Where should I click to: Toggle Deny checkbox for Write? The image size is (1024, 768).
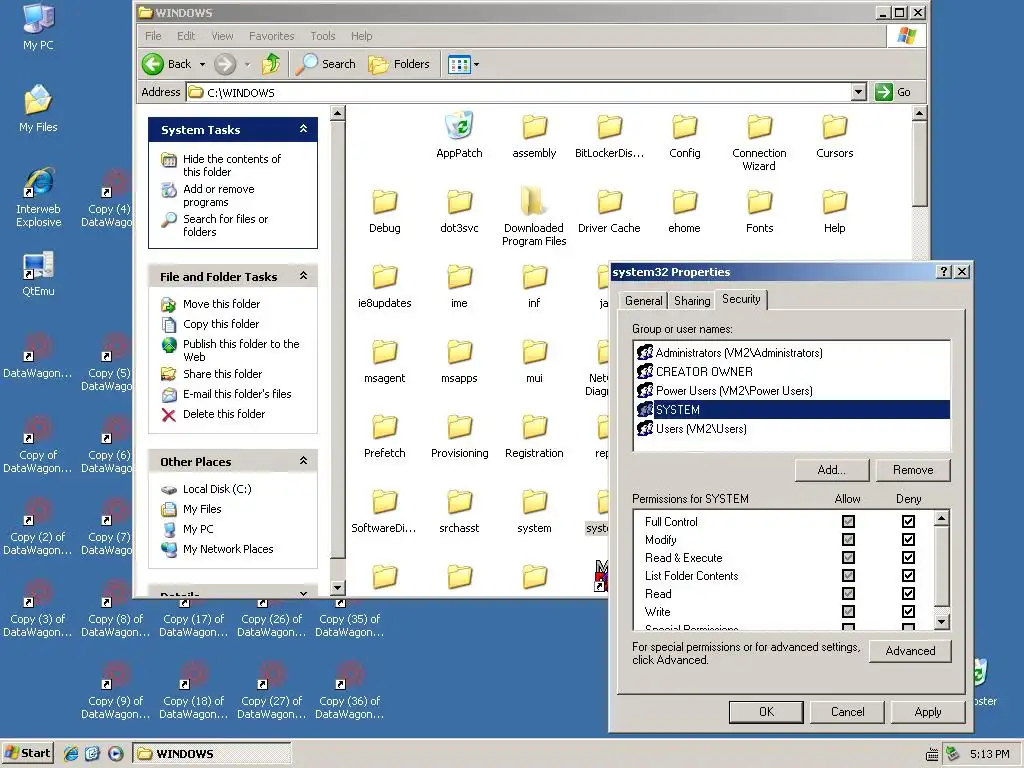908,612
